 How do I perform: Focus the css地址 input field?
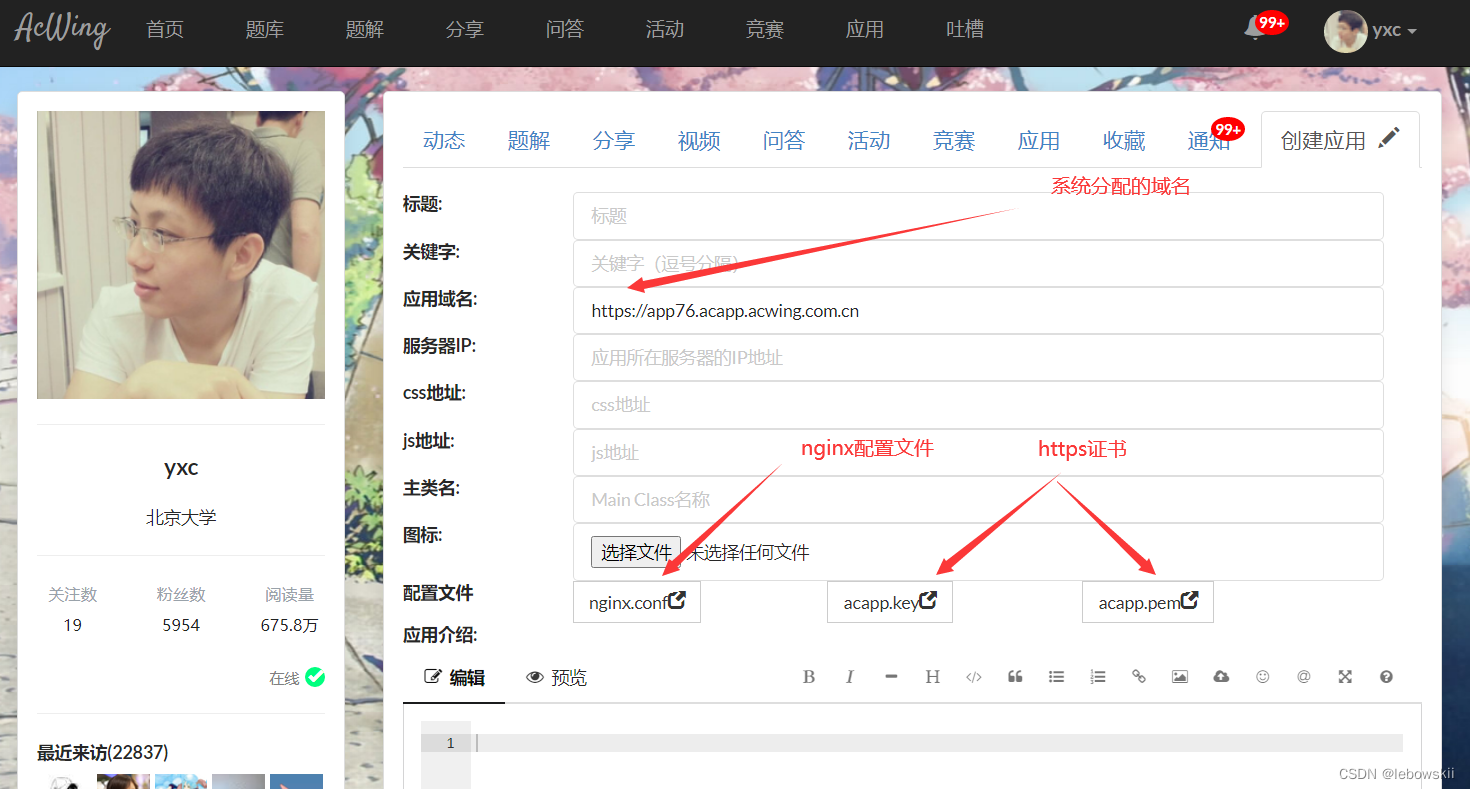pyautogui.click(x=978, y=405)
